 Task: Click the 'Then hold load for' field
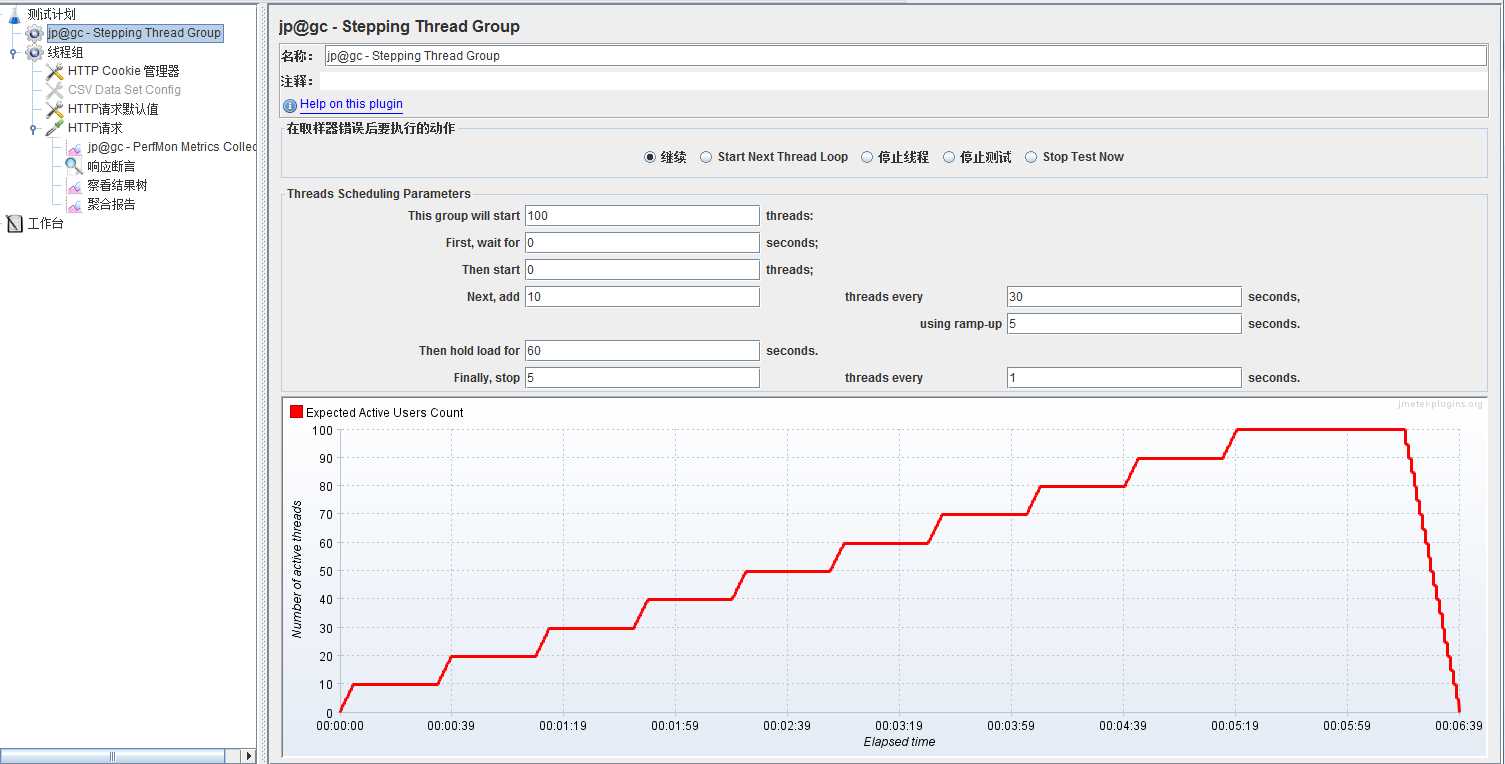[642, 351]
